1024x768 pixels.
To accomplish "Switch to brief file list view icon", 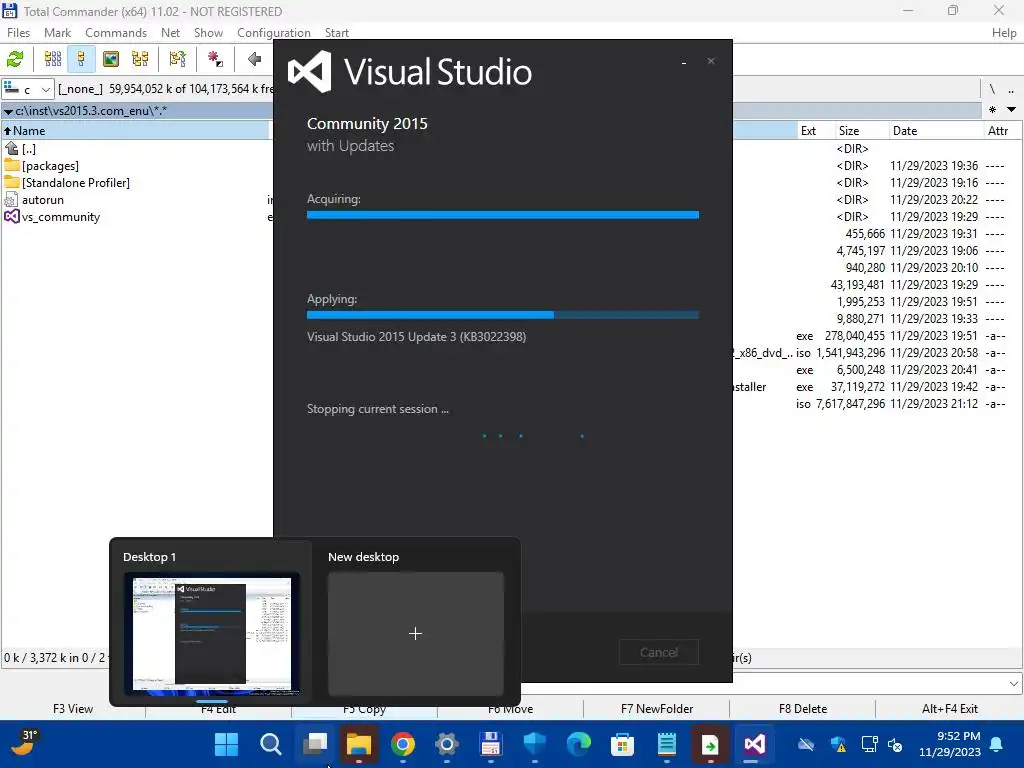I will point(53,59).
